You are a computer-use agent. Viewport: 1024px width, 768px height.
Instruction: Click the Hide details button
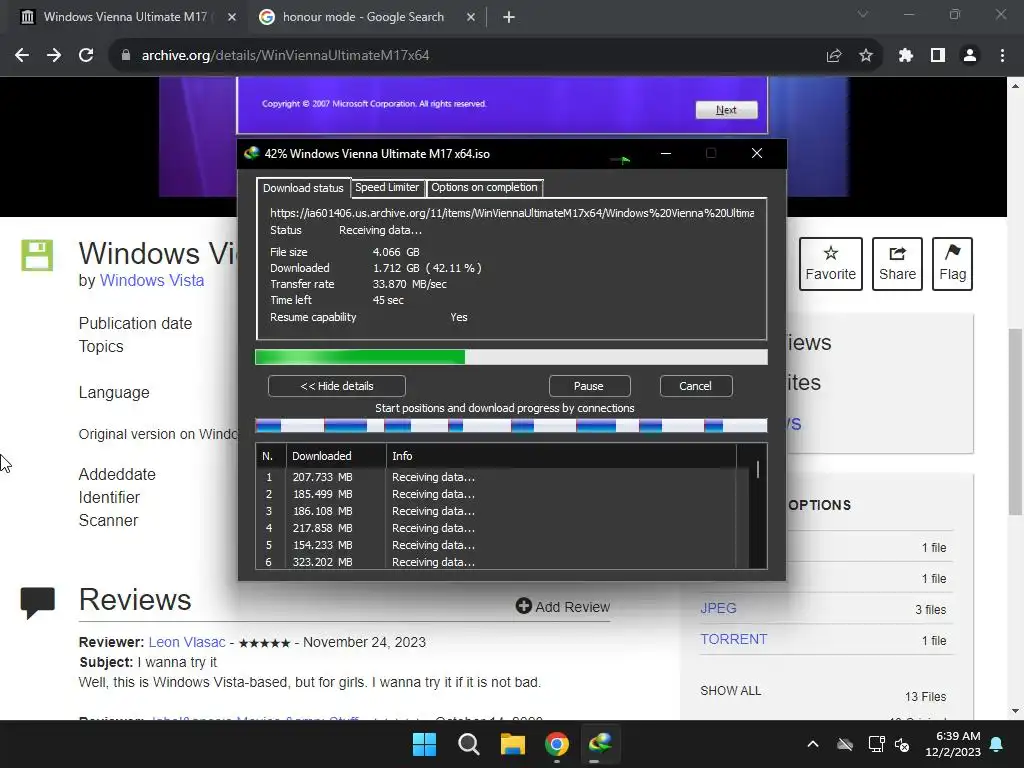[x=337, y=386]
